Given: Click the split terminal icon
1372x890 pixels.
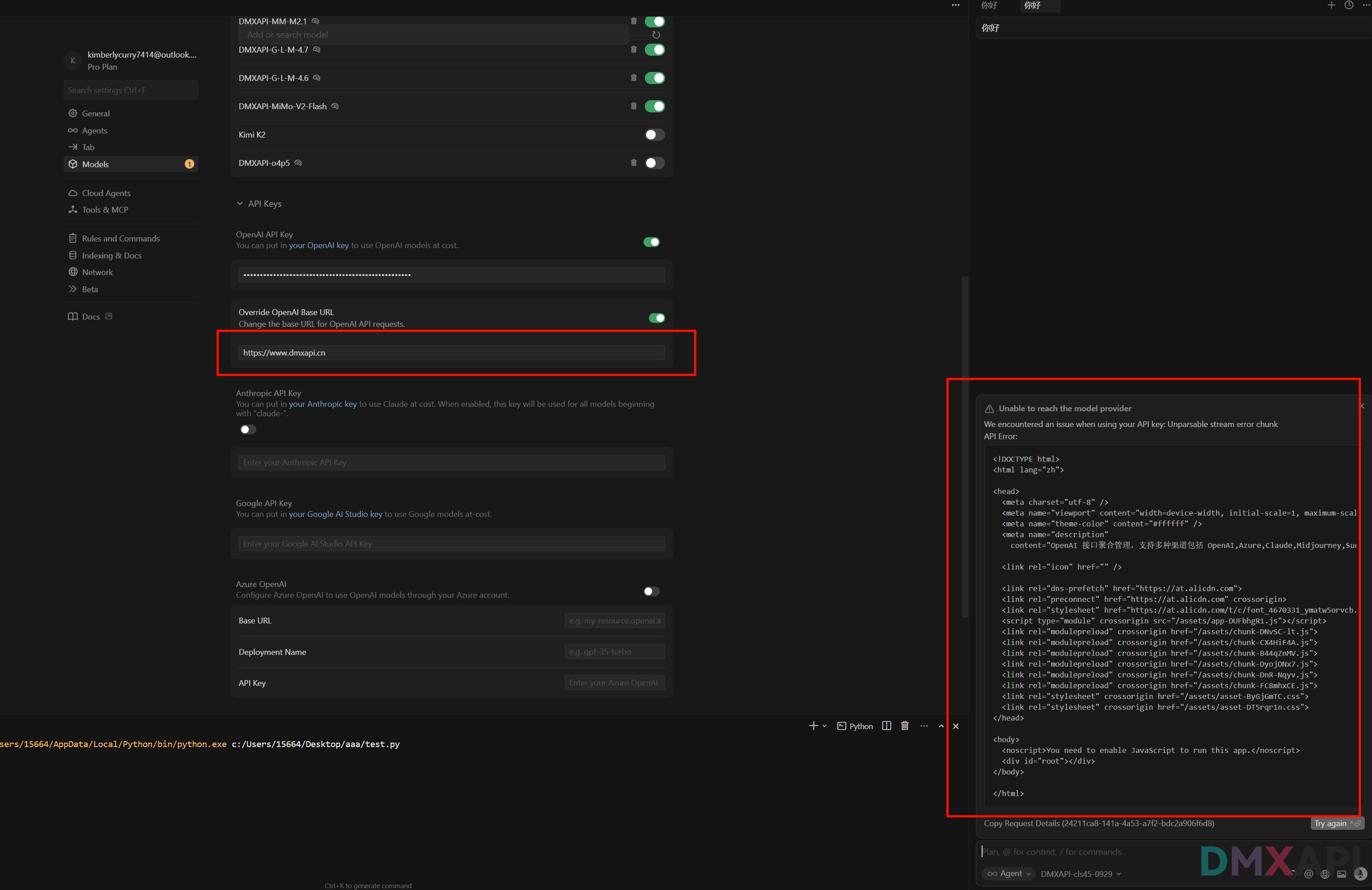Looking at the screenshot, I should [x=887, y=726].
